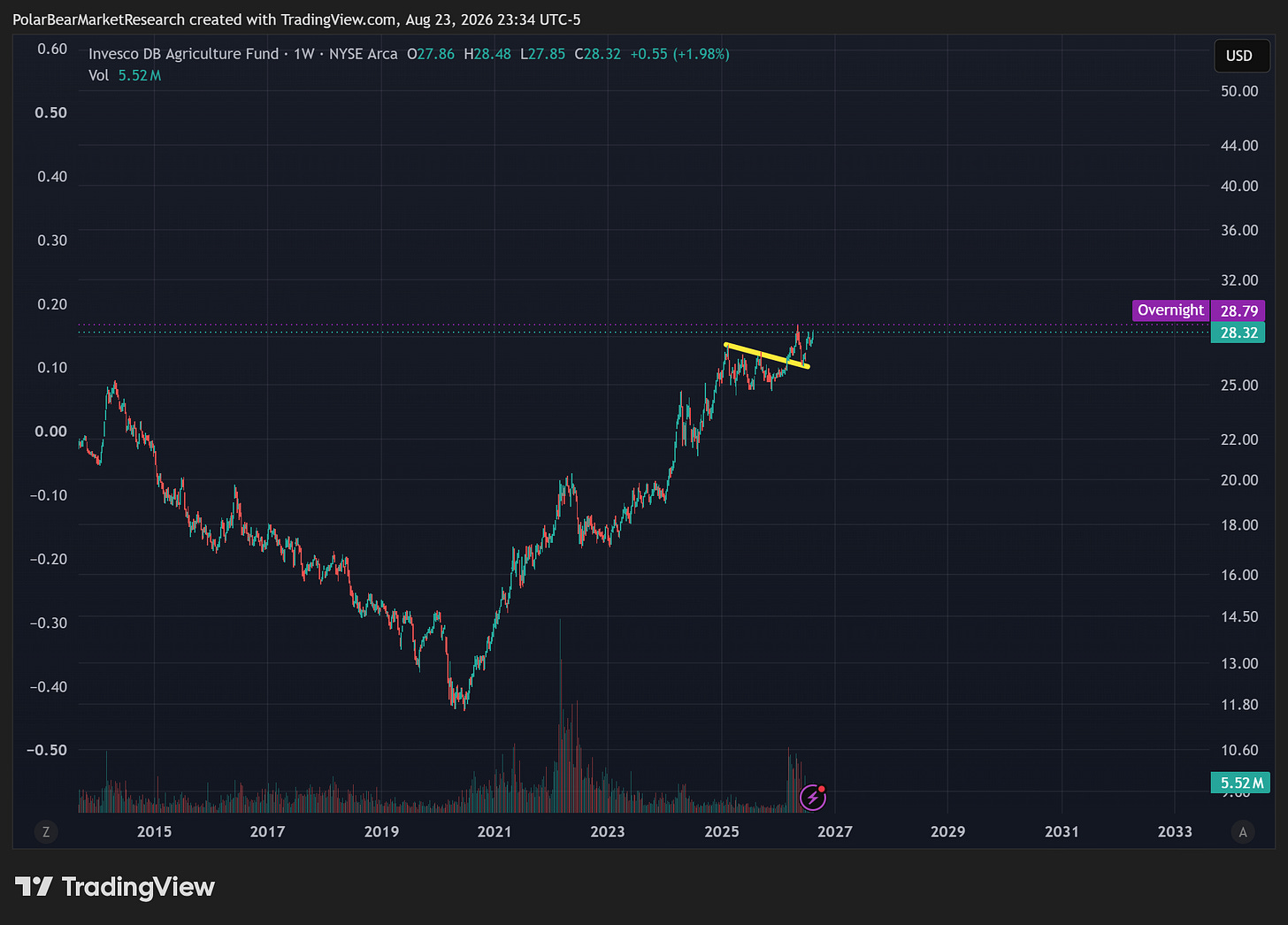Click the high value H28.48
The image size is (1288, 925).
pos(487,54)
